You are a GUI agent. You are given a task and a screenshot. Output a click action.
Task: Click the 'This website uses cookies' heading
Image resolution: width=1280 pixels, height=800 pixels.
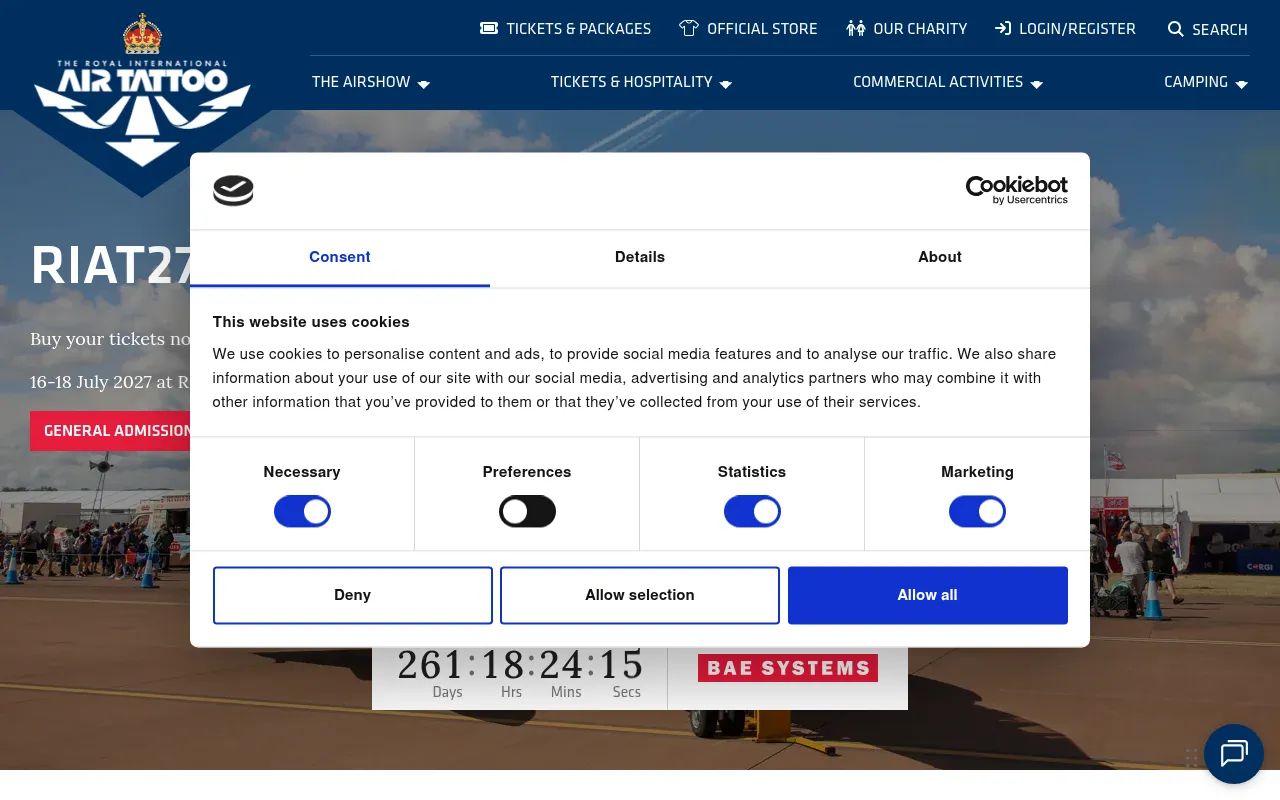tap(311, 322)
